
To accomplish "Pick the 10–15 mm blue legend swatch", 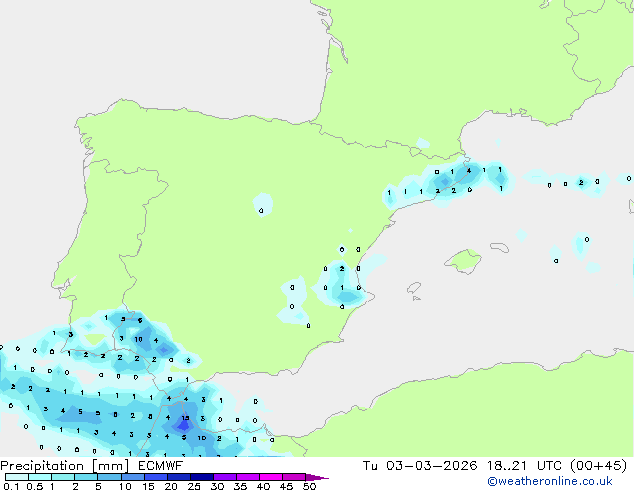I will click(x=133, y=477).
